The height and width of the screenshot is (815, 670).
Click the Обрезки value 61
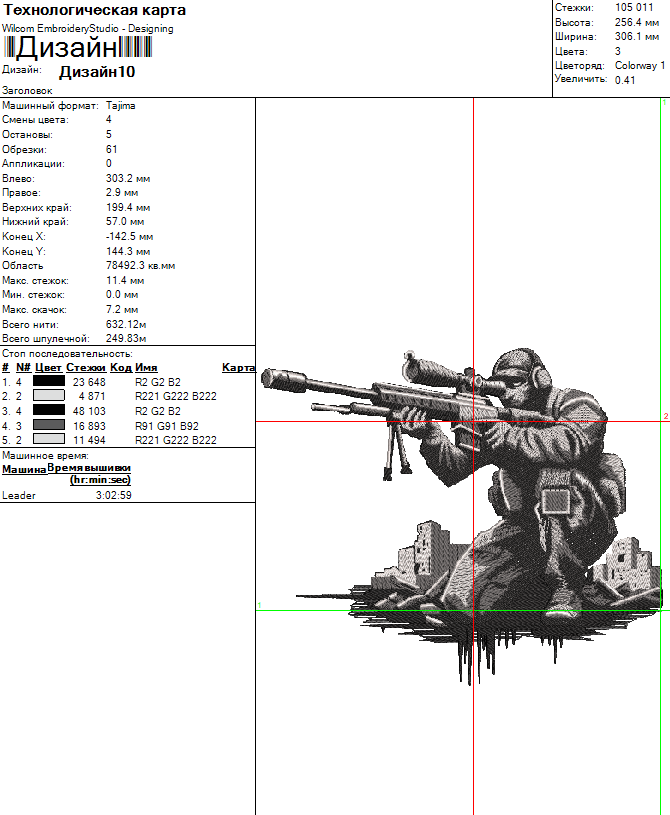click(112, 149)
